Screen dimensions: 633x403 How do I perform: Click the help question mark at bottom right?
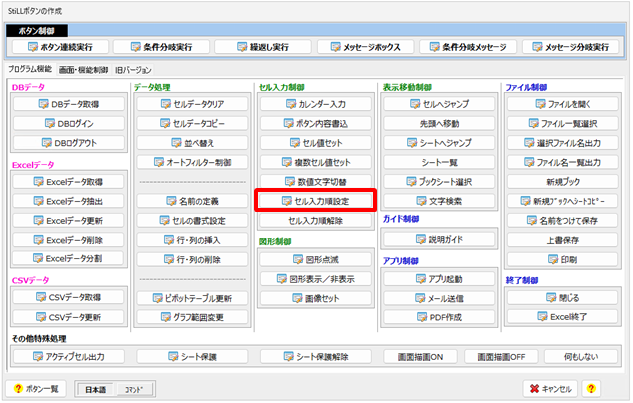pyautogui.click(x=593, y=388)
